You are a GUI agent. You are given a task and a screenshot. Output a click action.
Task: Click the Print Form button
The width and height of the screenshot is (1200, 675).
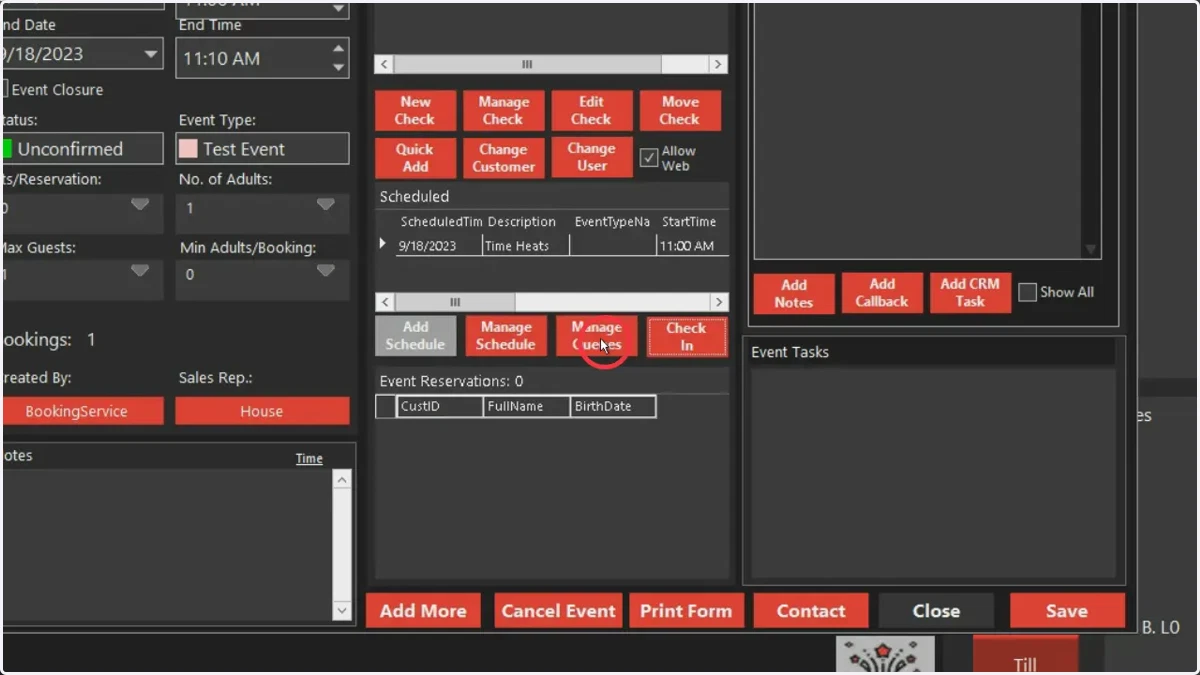[686, 611]
